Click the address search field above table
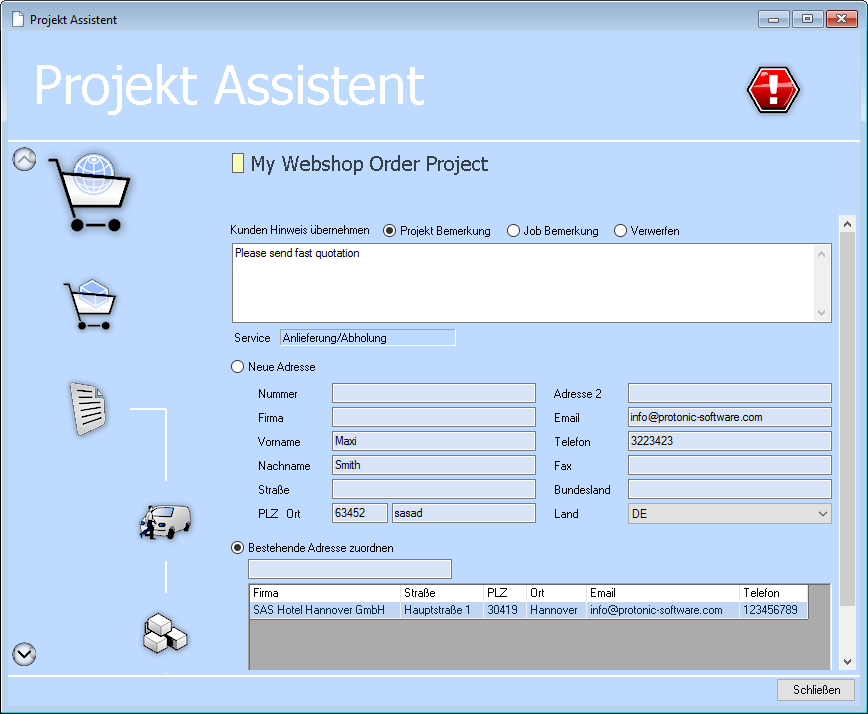The image size is (868, 714). 350,569
